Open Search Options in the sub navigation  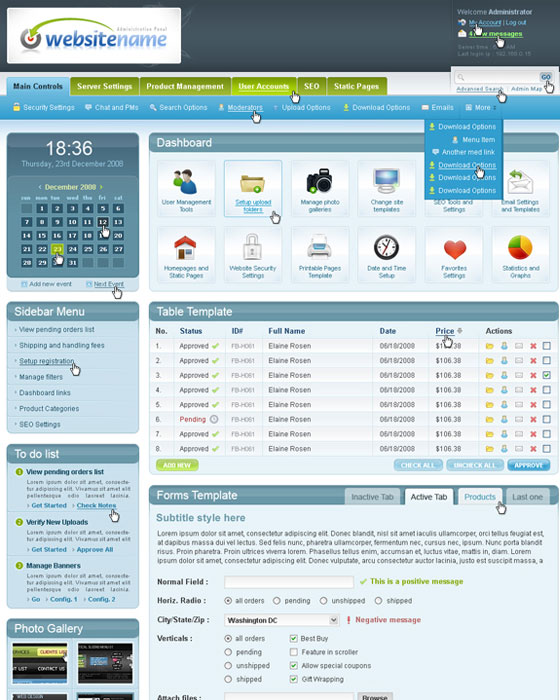[x=178, y=108]
